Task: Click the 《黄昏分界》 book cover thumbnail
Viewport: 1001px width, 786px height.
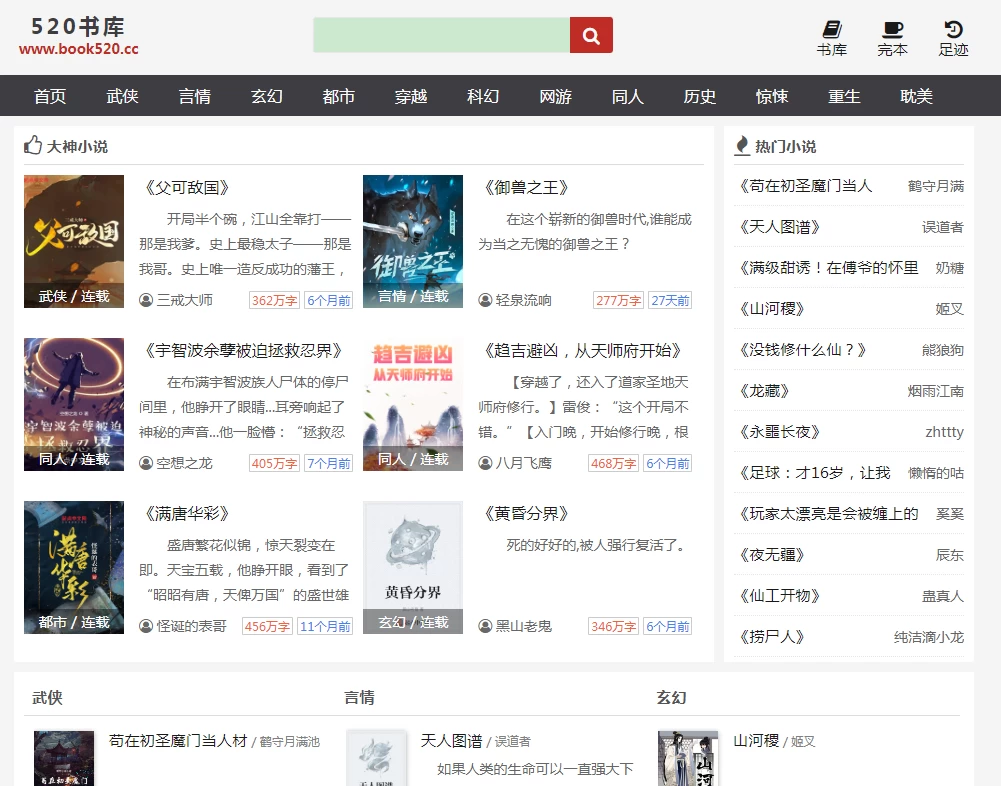Action: [x=412, y=566]
